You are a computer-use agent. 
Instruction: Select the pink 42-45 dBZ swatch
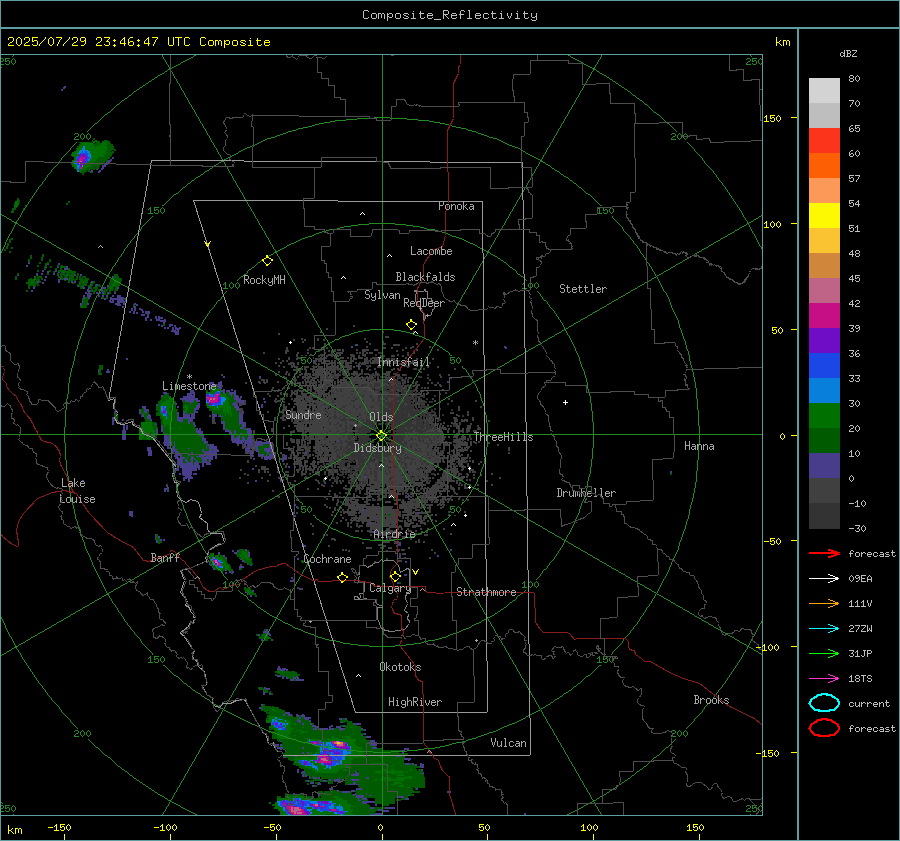824,291
